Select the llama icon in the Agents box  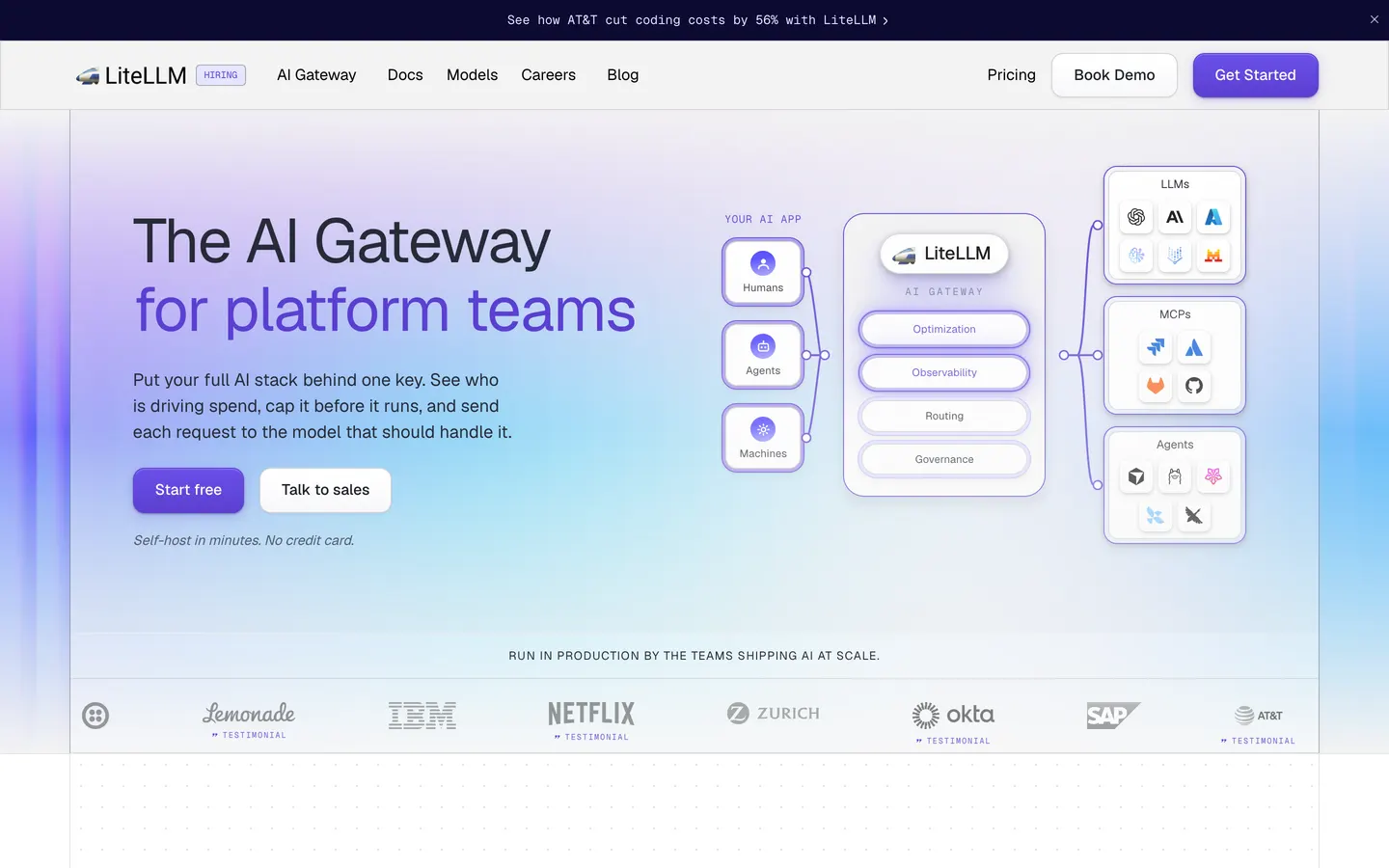[1175, 476]
